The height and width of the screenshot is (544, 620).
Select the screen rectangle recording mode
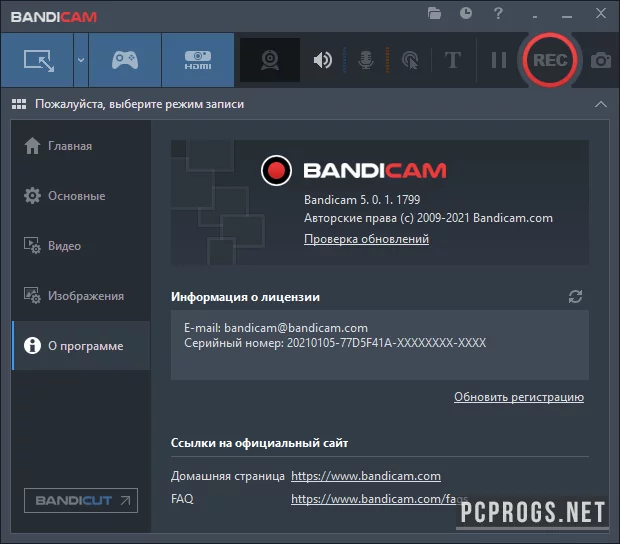pyautogui.click(x=37, y=60)
